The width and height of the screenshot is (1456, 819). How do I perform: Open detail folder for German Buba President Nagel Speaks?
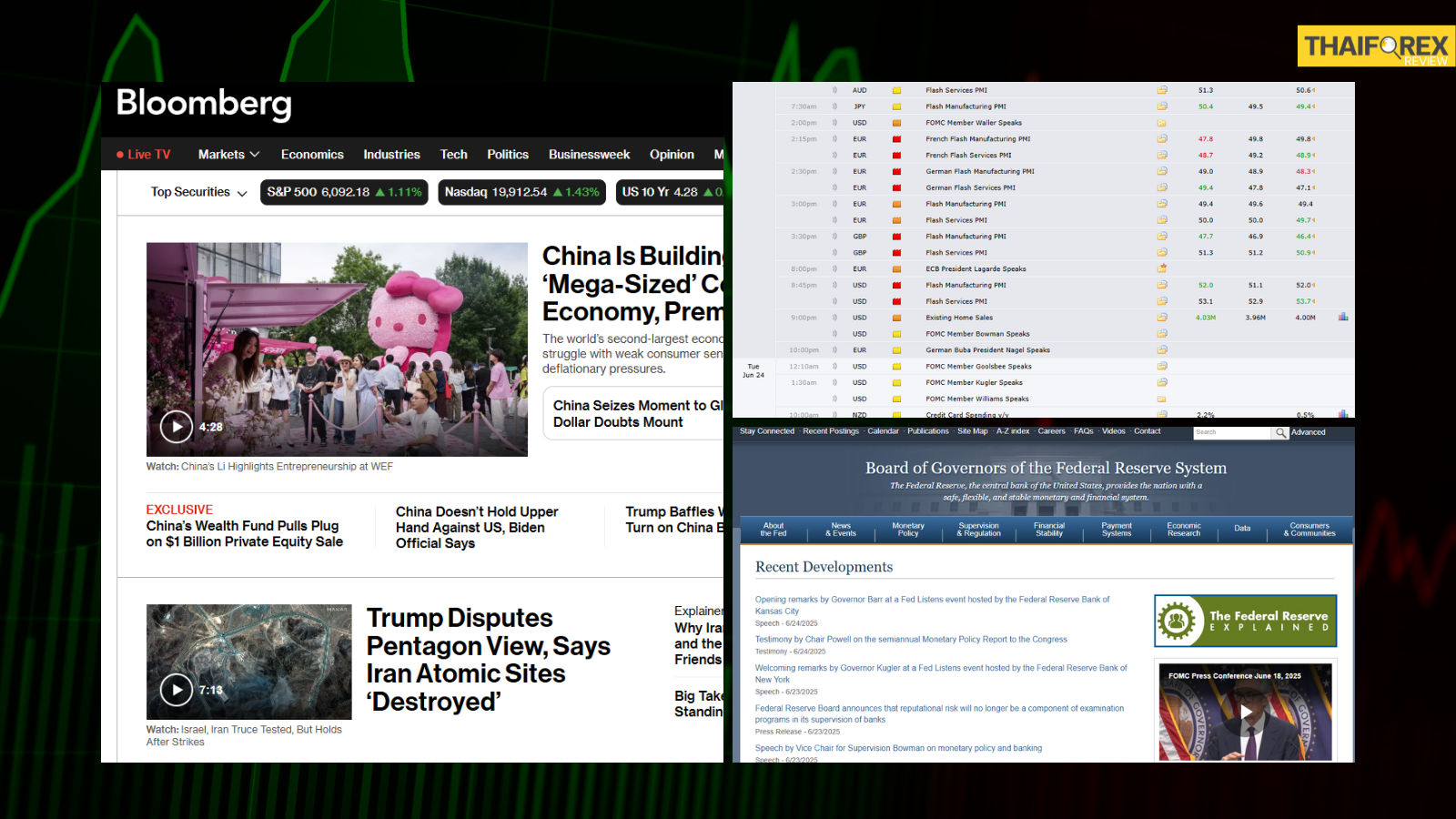pyautogui.click(x=1162, y=349)
